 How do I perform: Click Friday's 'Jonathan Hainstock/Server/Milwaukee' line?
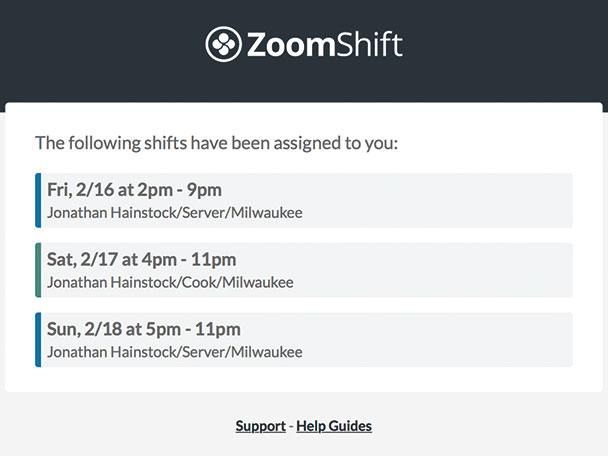pyautogui.click(x=175, y=212)
